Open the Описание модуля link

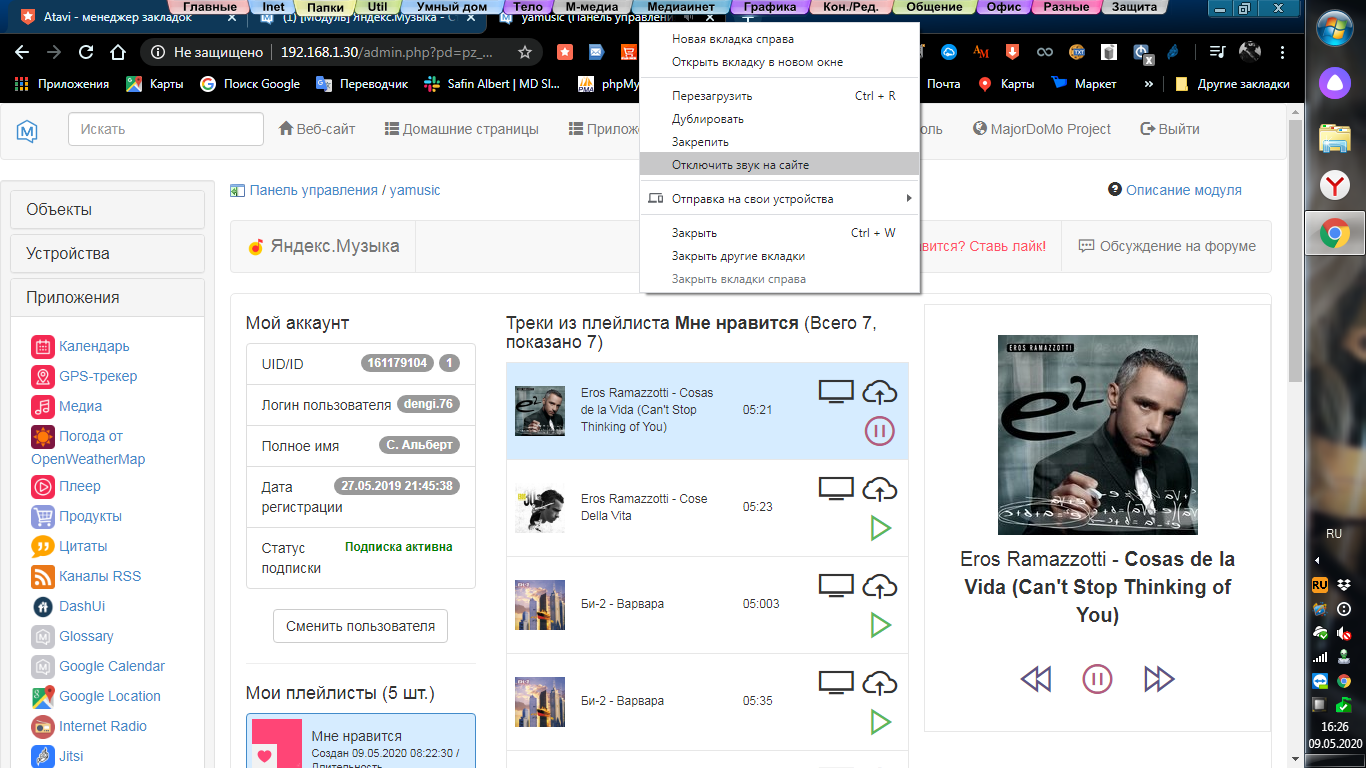click(x=1183, y=190)
